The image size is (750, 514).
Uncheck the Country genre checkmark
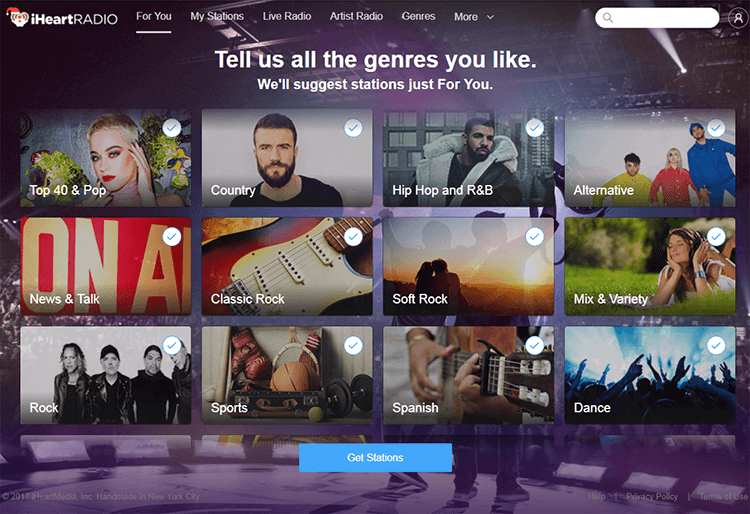coord(353,128)
